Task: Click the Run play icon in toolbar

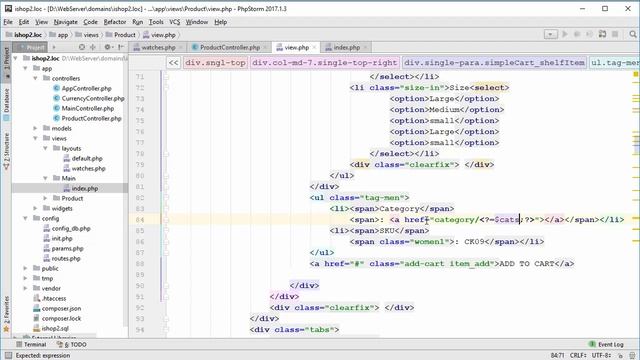Action: (565, 34)
